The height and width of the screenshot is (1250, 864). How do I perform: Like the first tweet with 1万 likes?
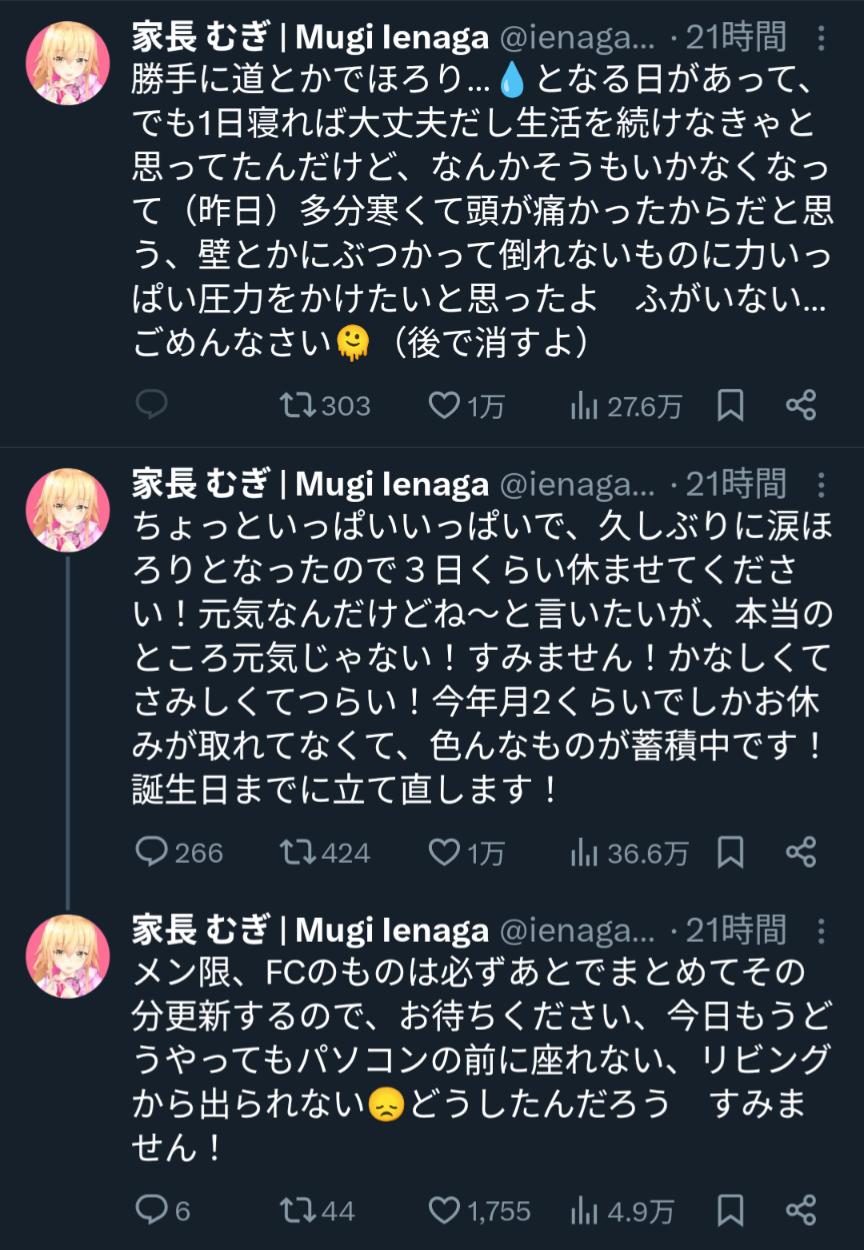tap(443, 405)
